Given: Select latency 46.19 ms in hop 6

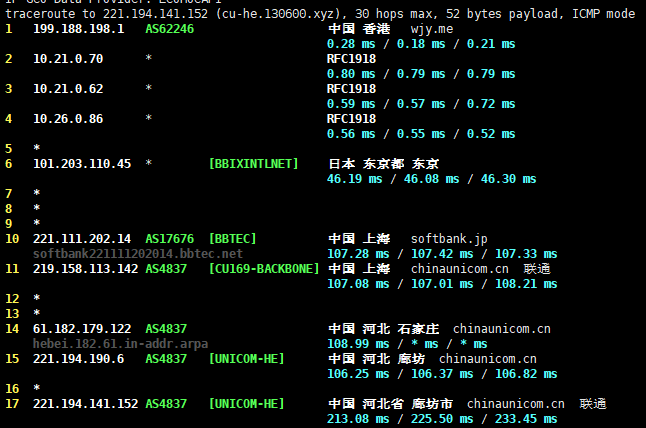Looking at the screenshot, I should 354,179.
